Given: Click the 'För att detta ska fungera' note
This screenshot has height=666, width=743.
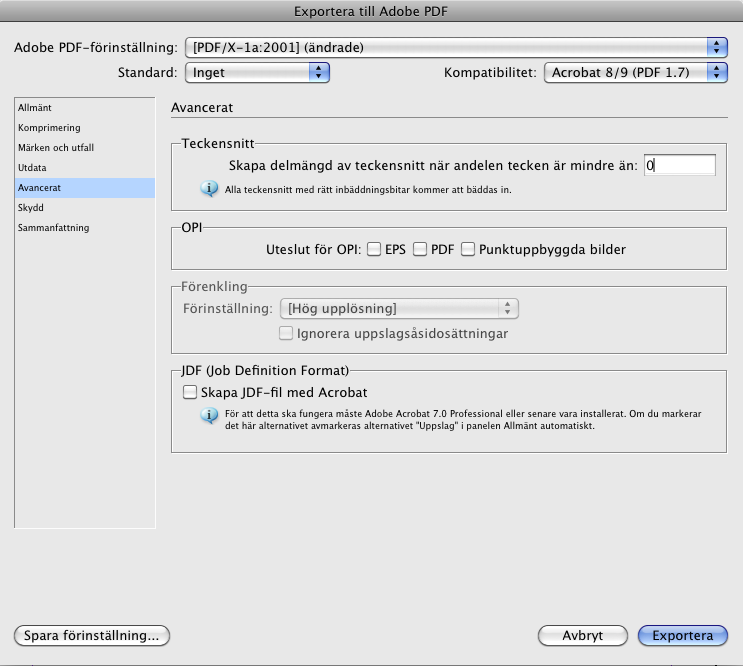Looking at the screenshot, I should coord(463,420).
